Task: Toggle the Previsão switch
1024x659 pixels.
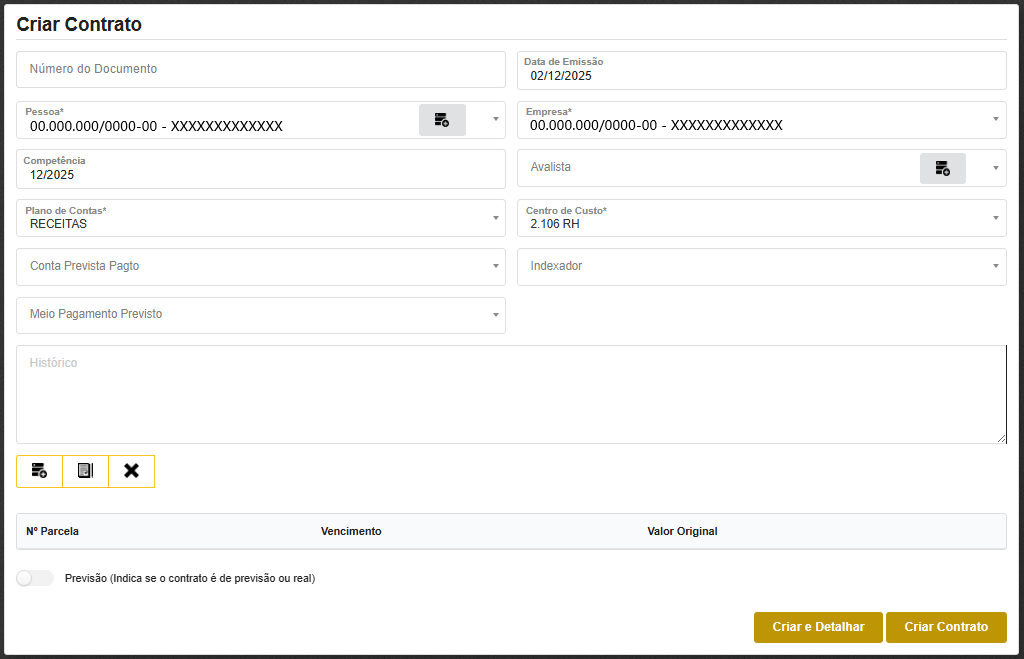Action: 35,578
